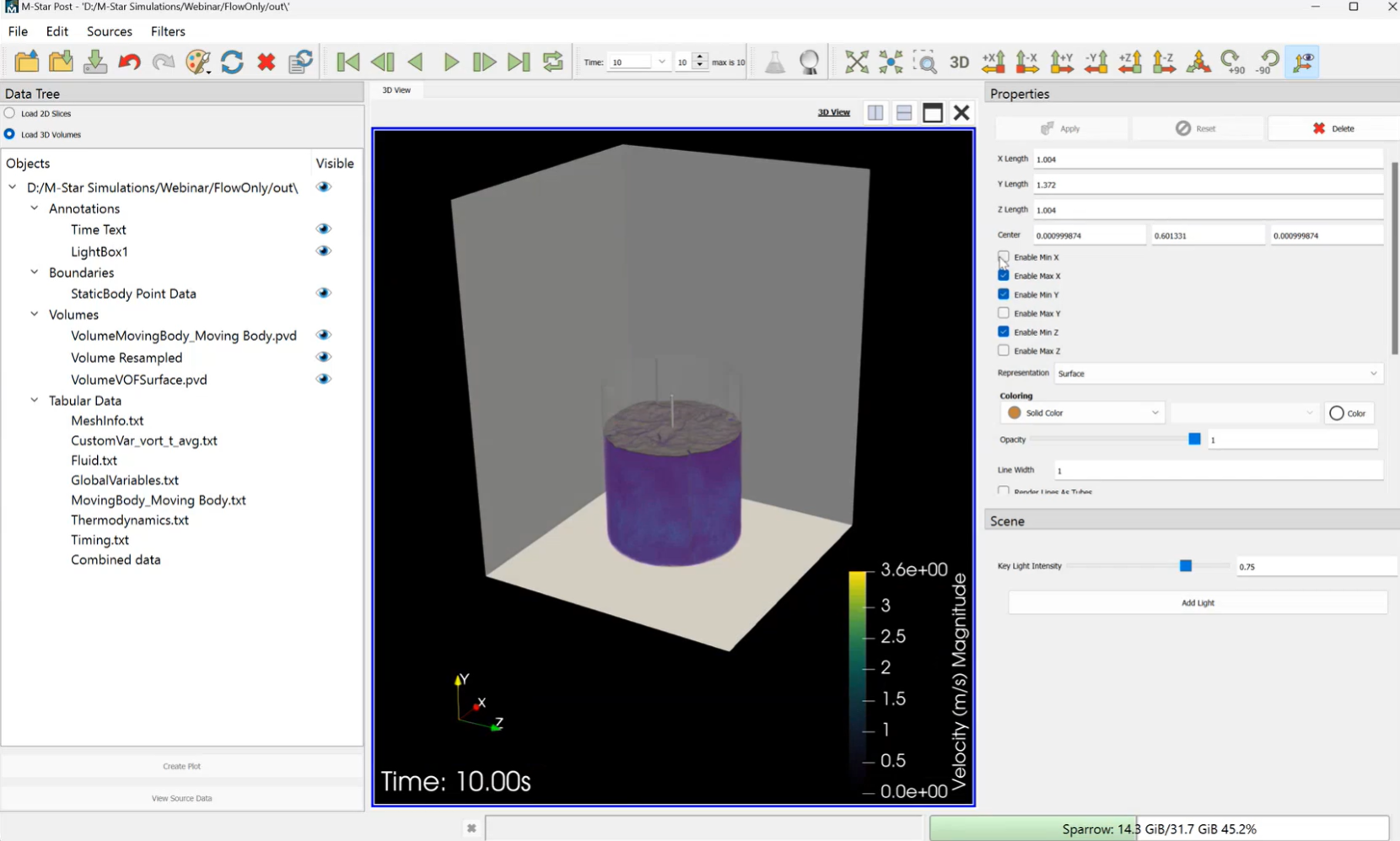The image size is (1400, 841).
Task: Click the Delete button in Properties
Action: [x=1333, y=128]
